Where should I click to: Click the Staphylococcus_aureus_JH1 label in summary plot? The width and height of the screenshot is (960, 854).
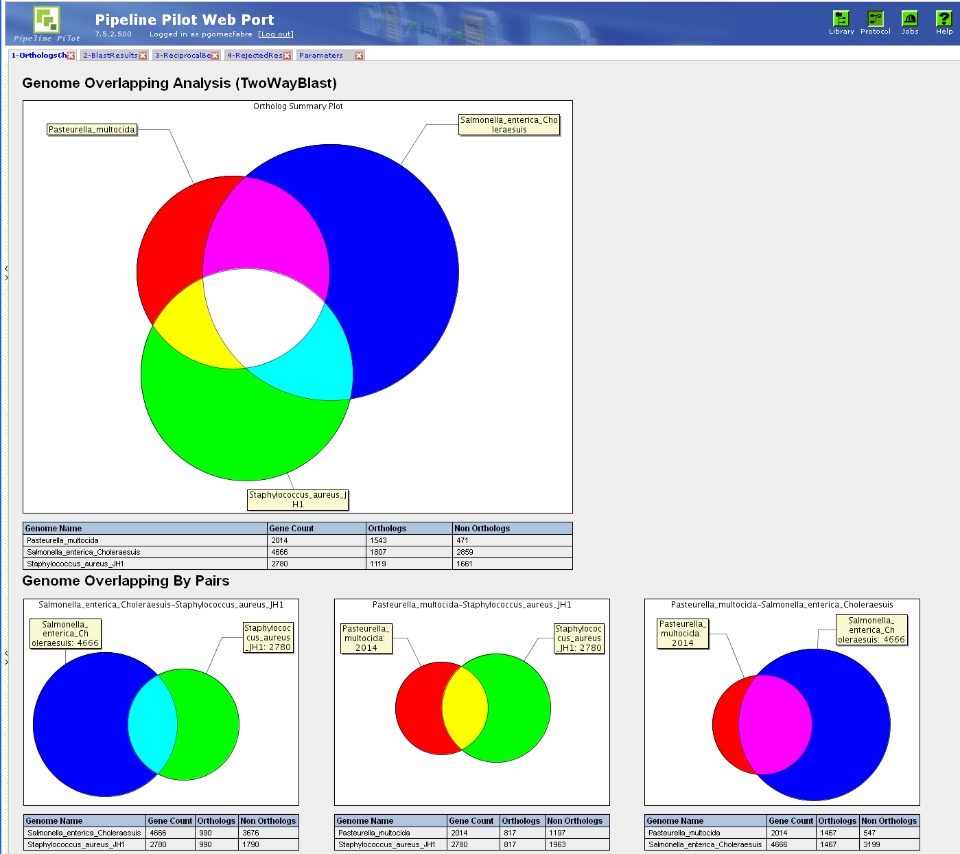click(x=298, y=500)
